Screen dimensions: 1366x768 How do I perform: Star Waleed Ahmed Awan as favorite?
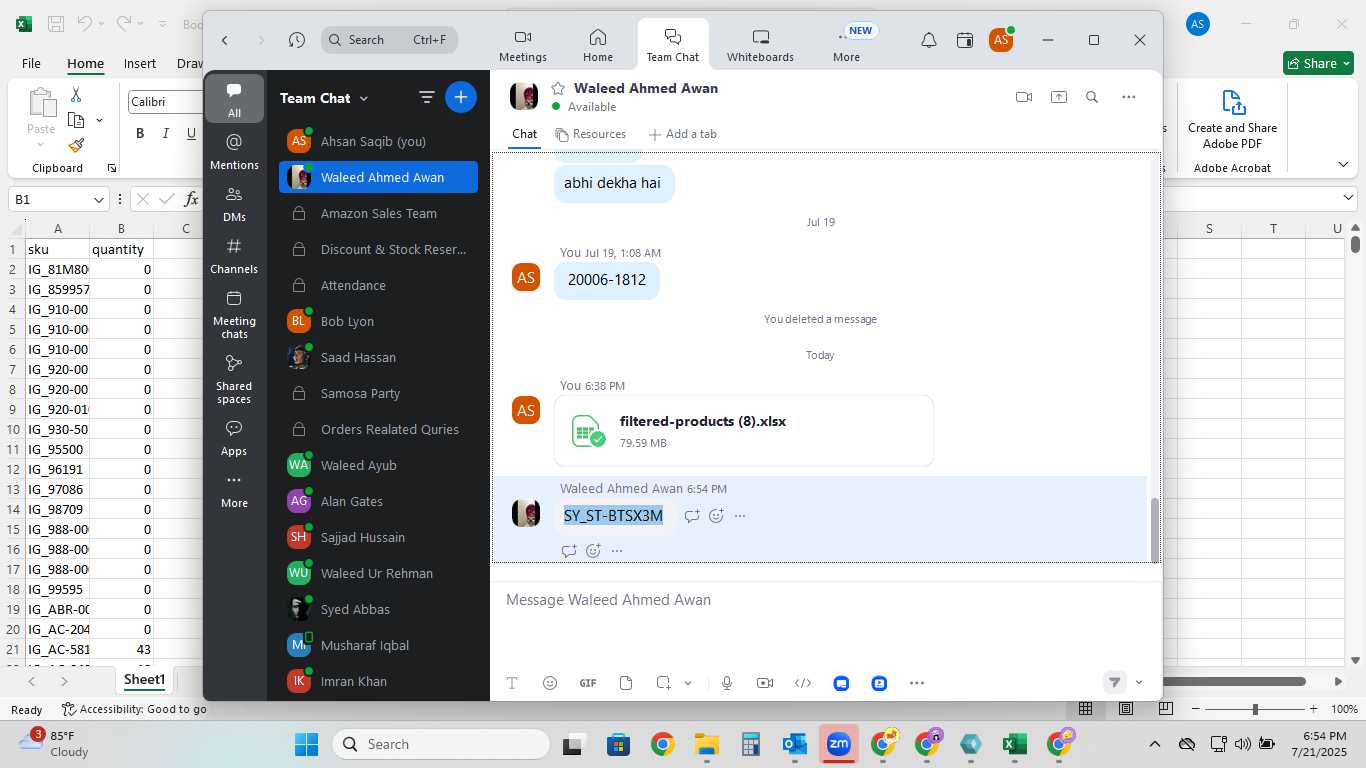click(x=558, y=88)
